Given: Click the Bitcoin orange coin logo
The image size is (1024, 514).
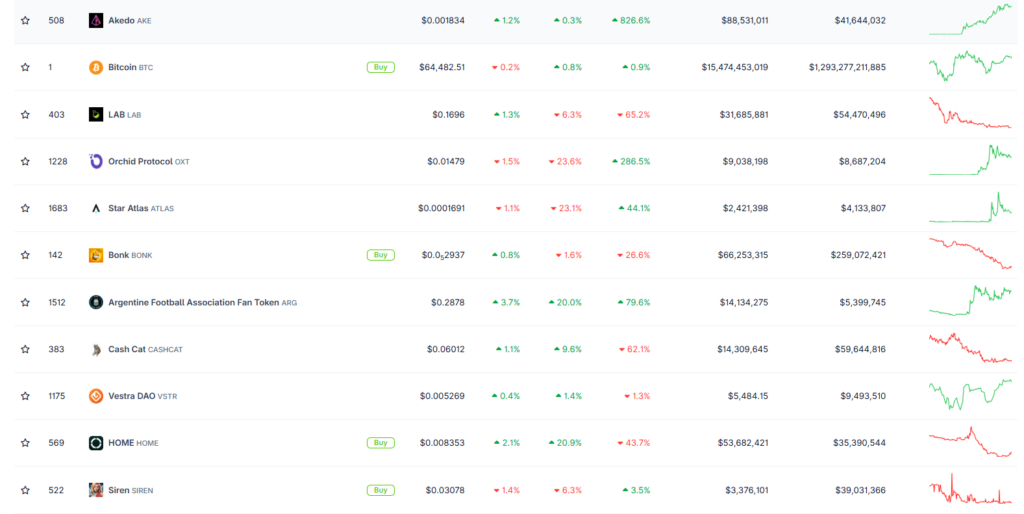Looking at the screenshot, I should tap(96, 67).
